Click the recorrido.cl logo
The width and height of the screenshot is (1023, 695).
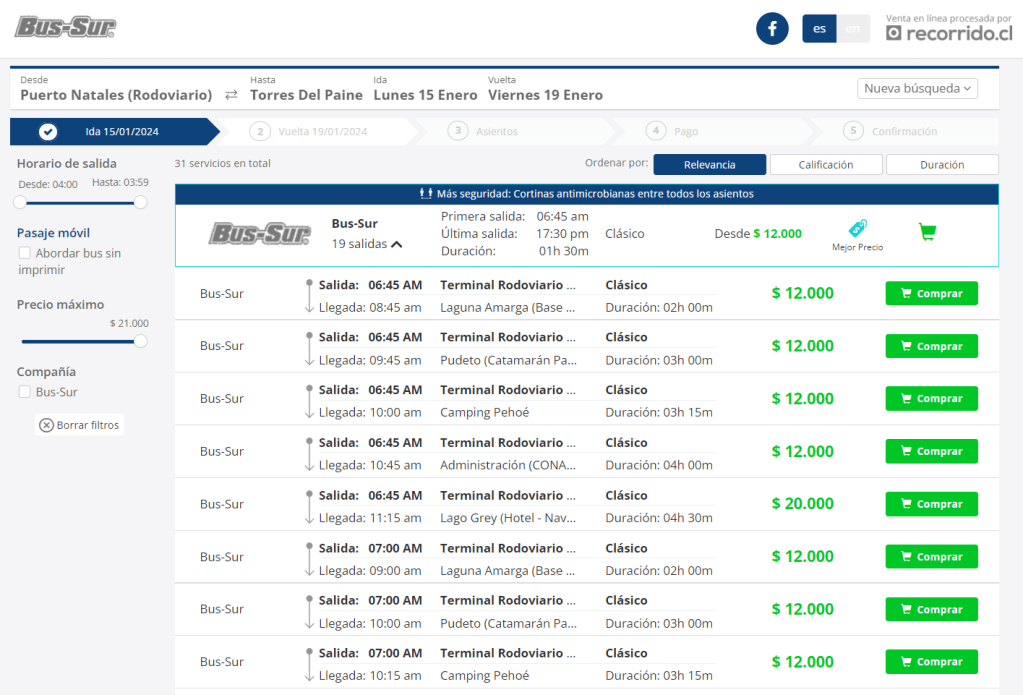point(949,33)
